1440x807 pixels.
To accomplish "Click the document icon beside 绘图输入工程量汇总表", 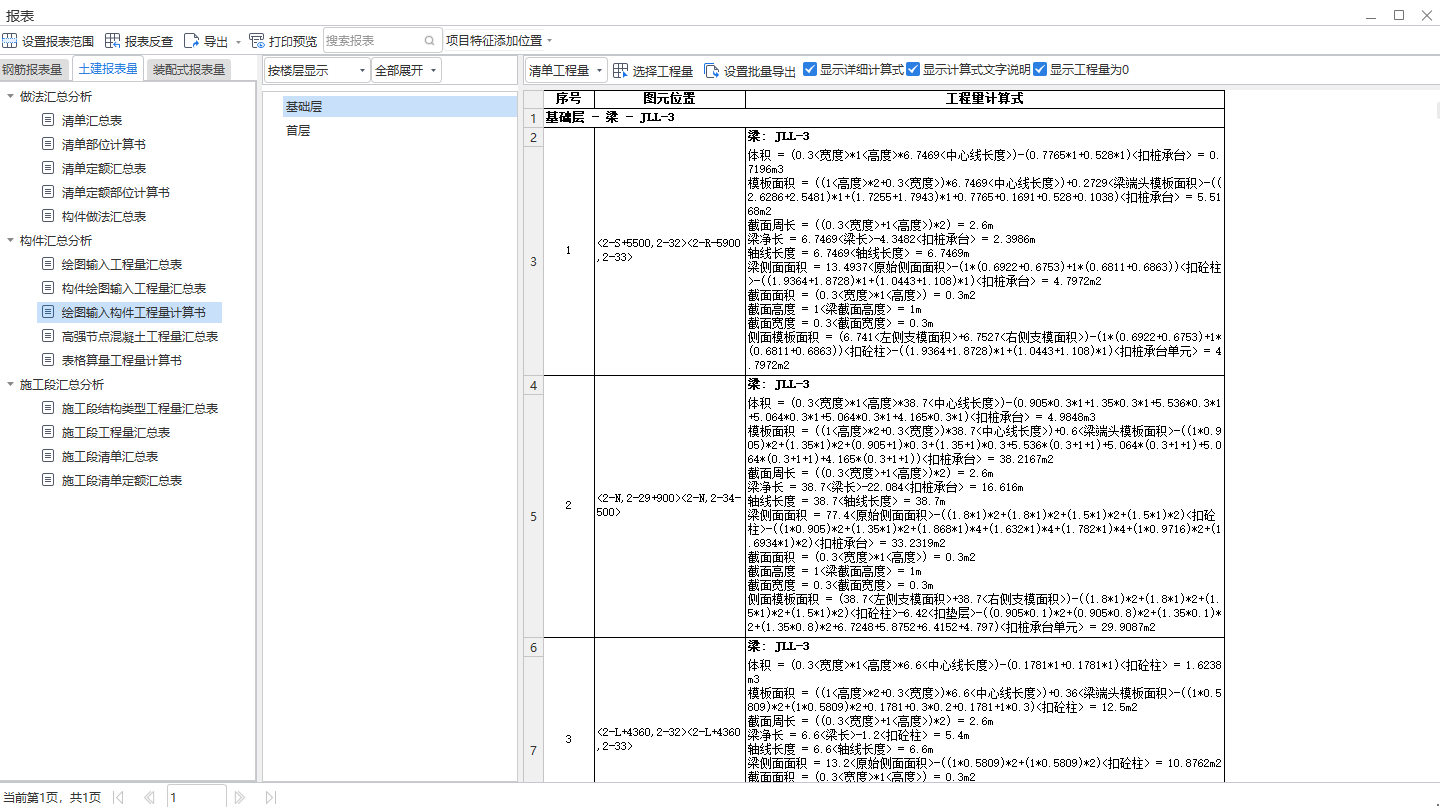I will (x=48, y=264).
